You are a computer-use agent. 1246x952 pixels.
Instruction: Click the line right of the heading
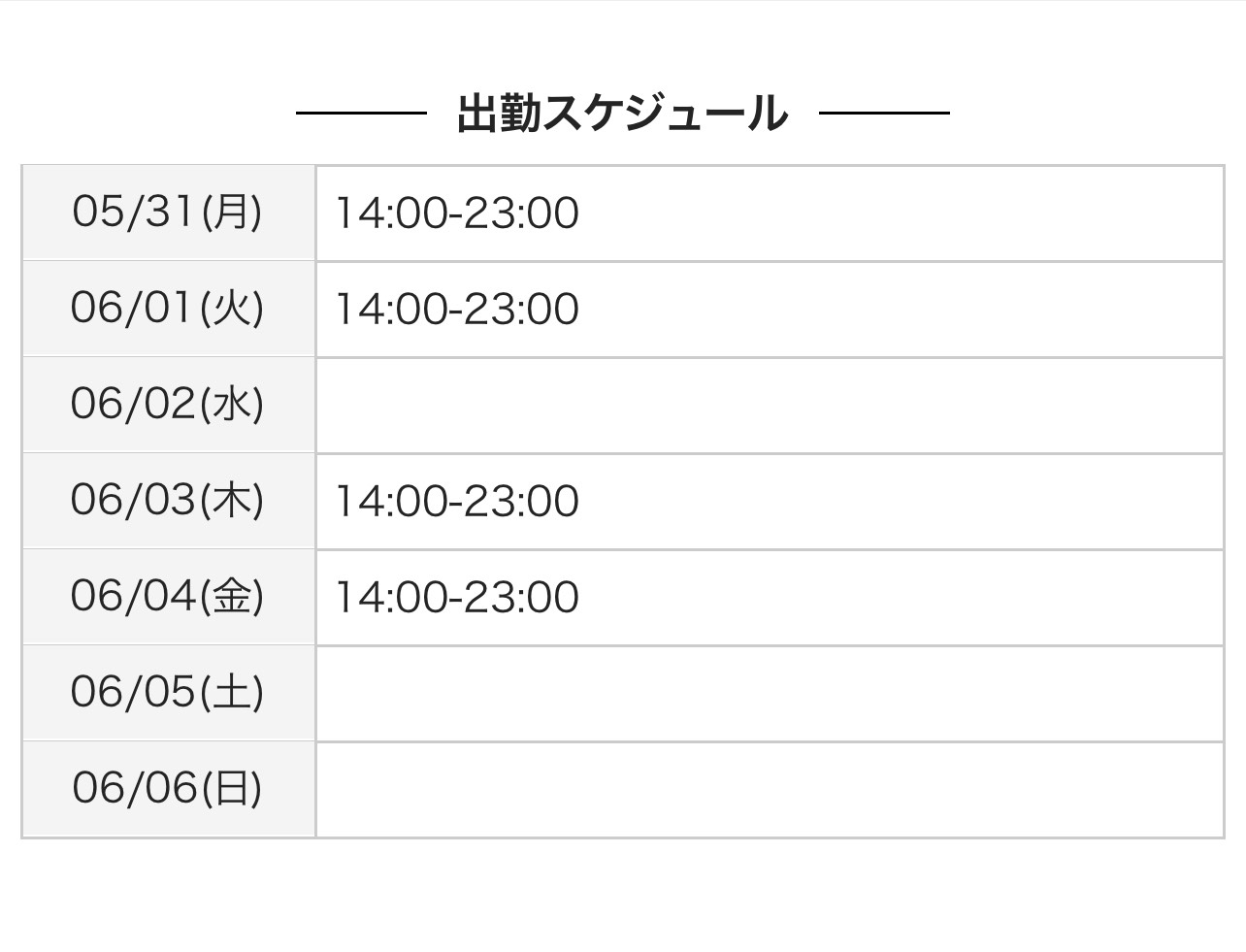pos(884,114)
